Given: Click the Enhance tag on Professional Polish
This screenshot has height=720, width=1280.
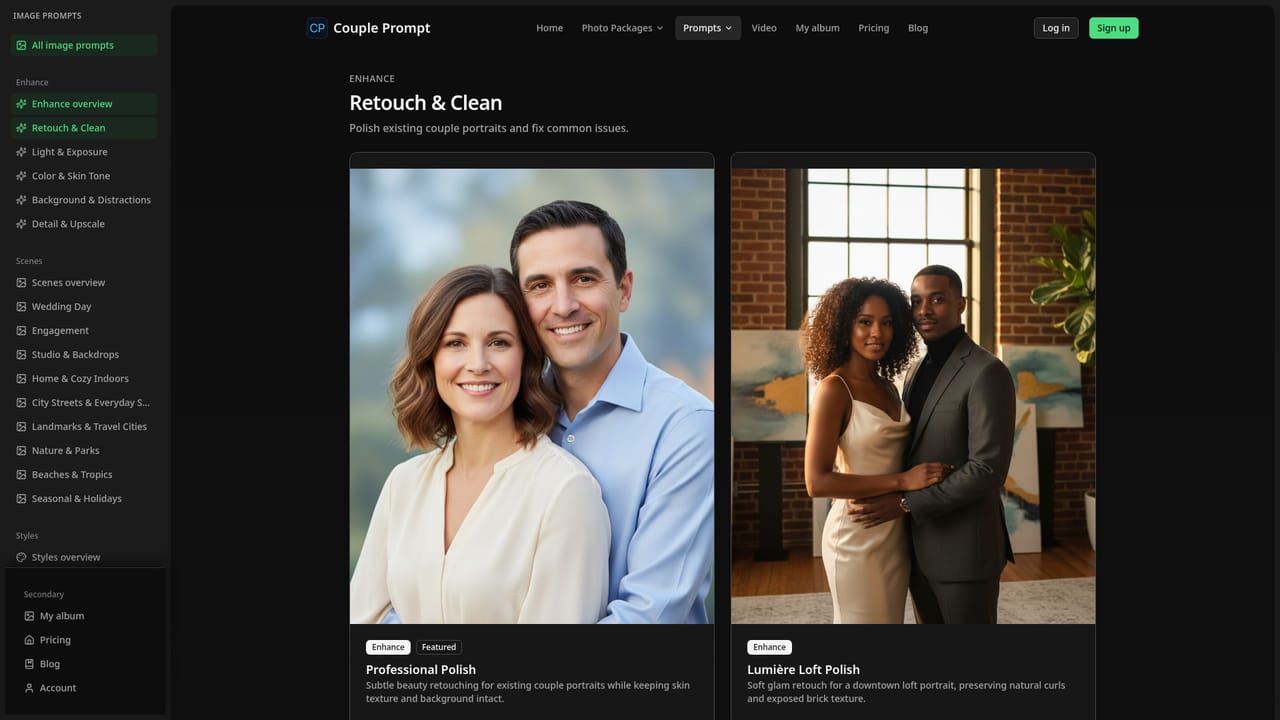Looking at the screenshot, I should point(388,647).
